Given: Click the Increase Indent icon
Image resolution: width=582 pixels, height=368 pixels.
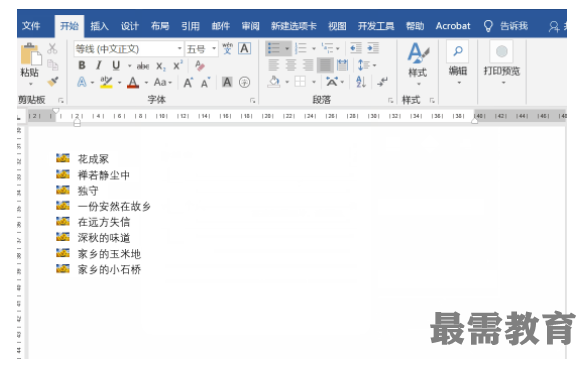Looking at the screenshot, I should click(x=373, y=48).
